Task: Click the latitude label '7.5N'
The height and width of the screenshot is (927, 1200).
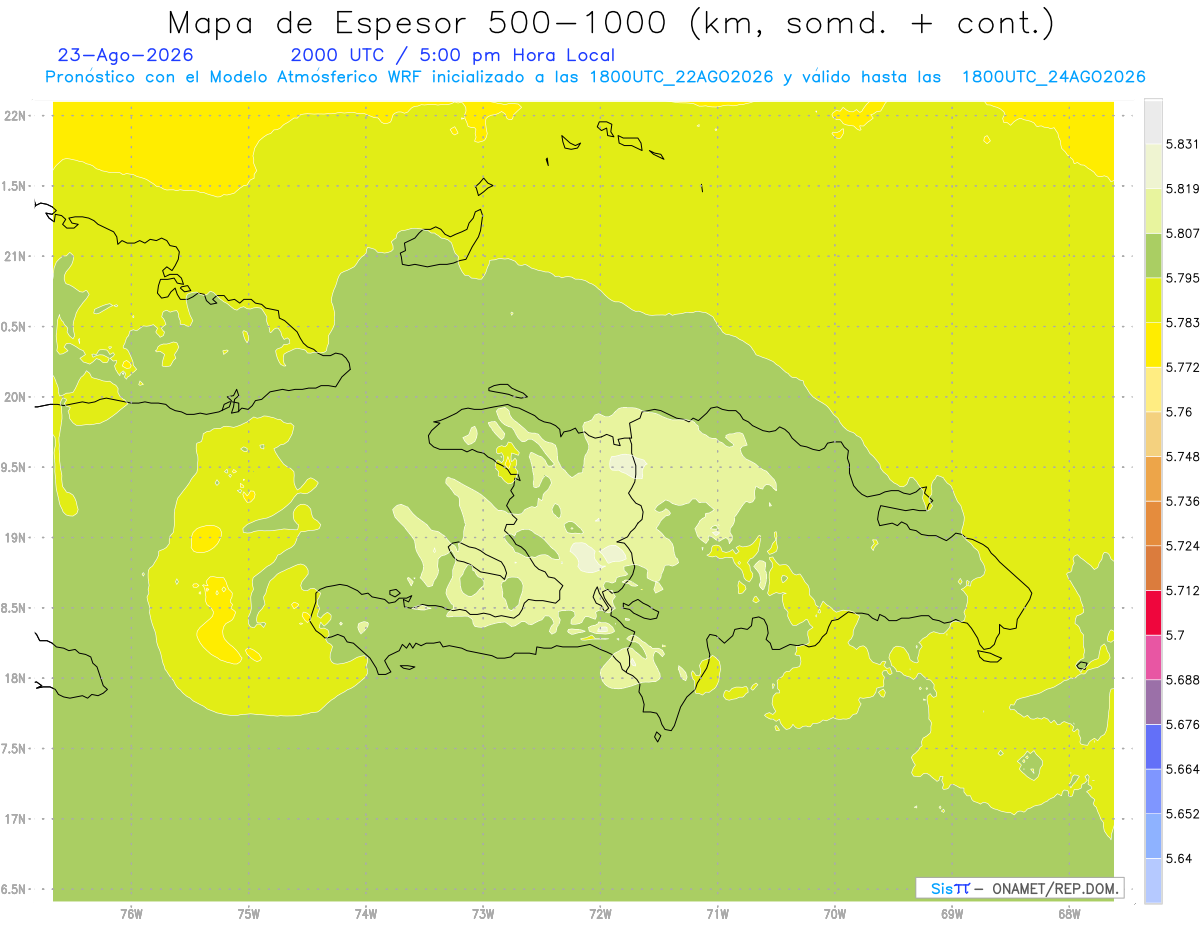Action: click(14, 748)
